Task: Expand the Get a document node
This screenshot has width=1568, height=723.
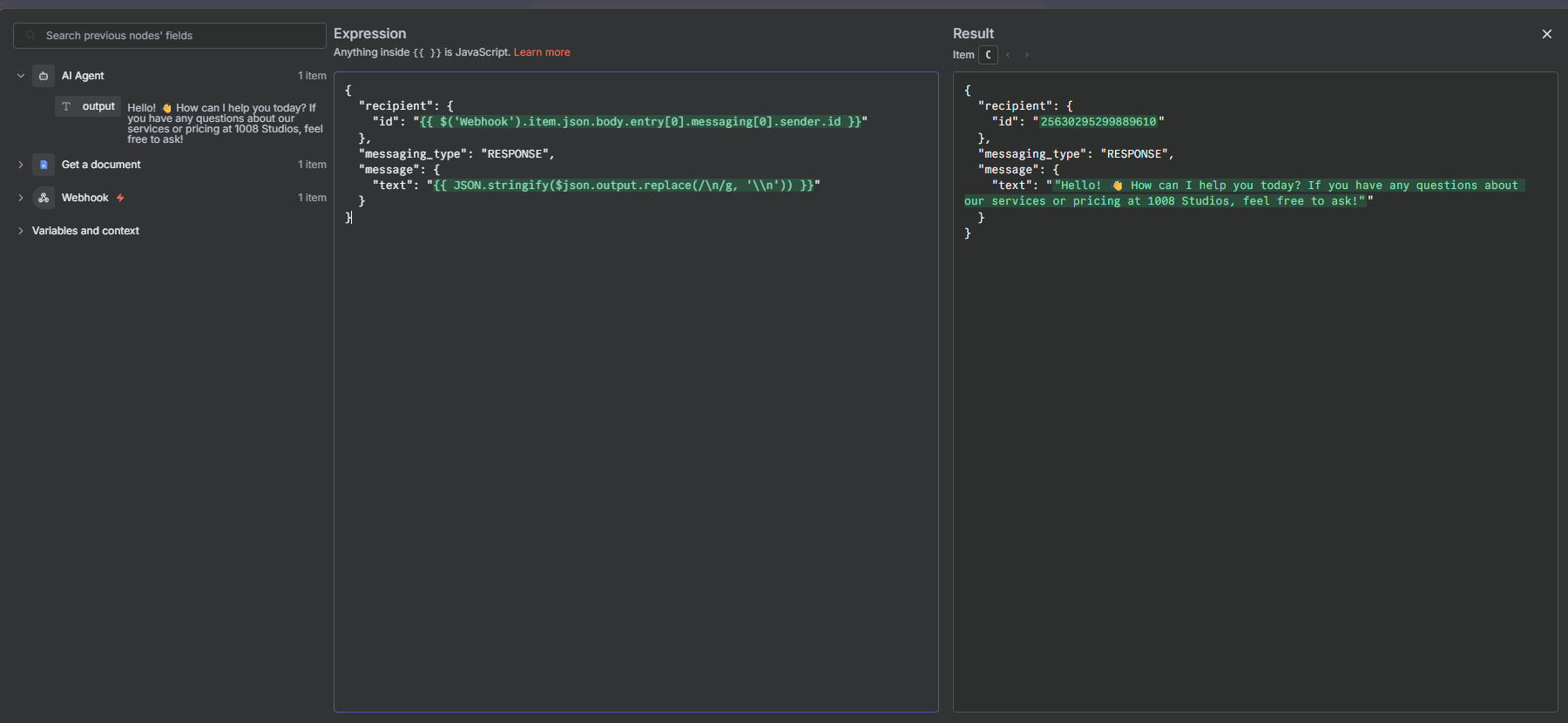Action: [x=21, y=165]
